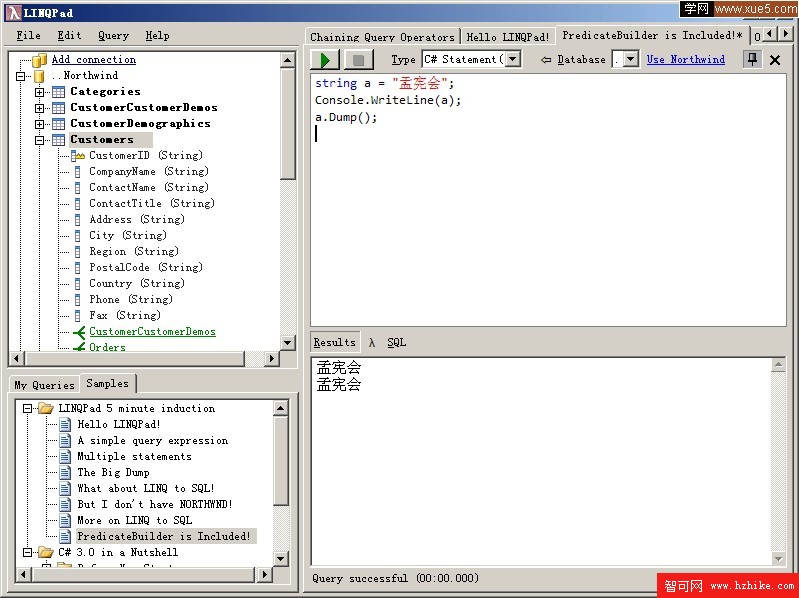The height and width of the screenshot is (598, 799).
Task: Switch to the My Queries tab
Action: [x=44, y=386]
